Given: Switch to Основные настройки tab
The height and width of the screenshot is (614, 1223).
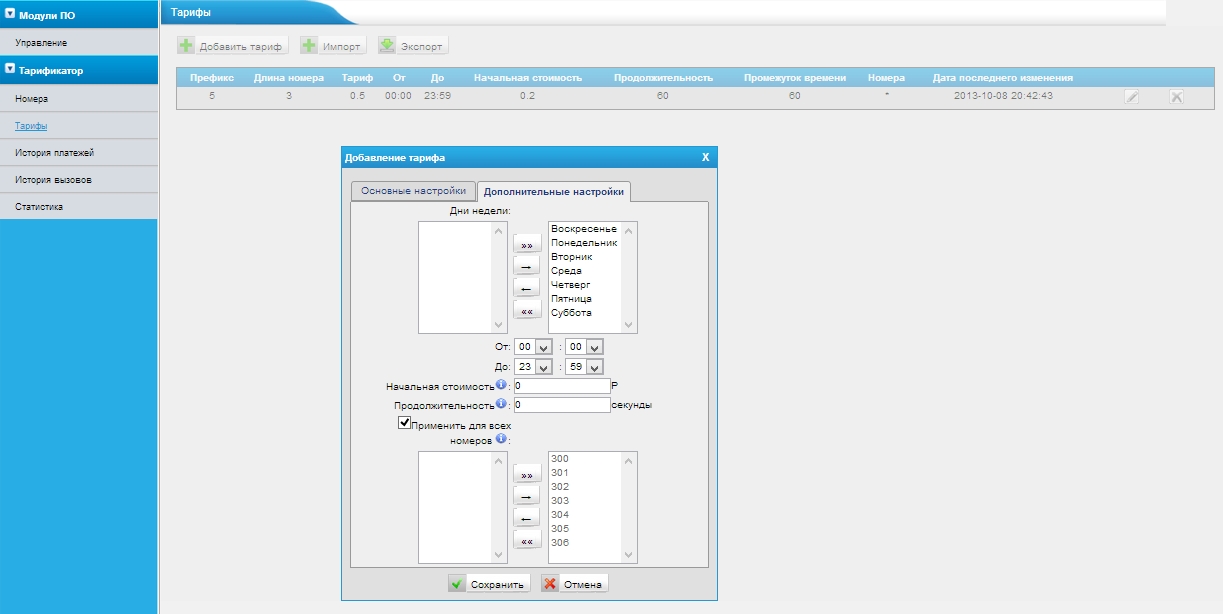Looking at the screenshot, I should 413,190.
